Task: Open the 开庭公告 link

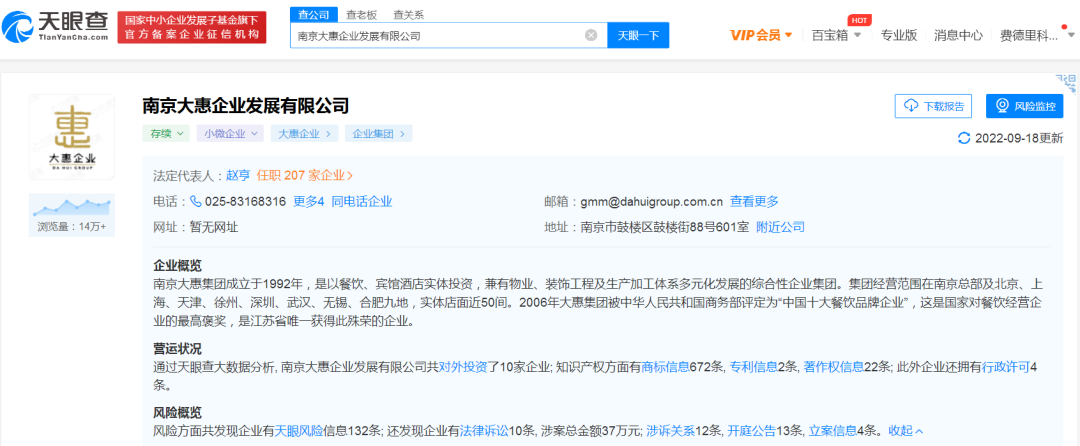Action: (751, 431)
